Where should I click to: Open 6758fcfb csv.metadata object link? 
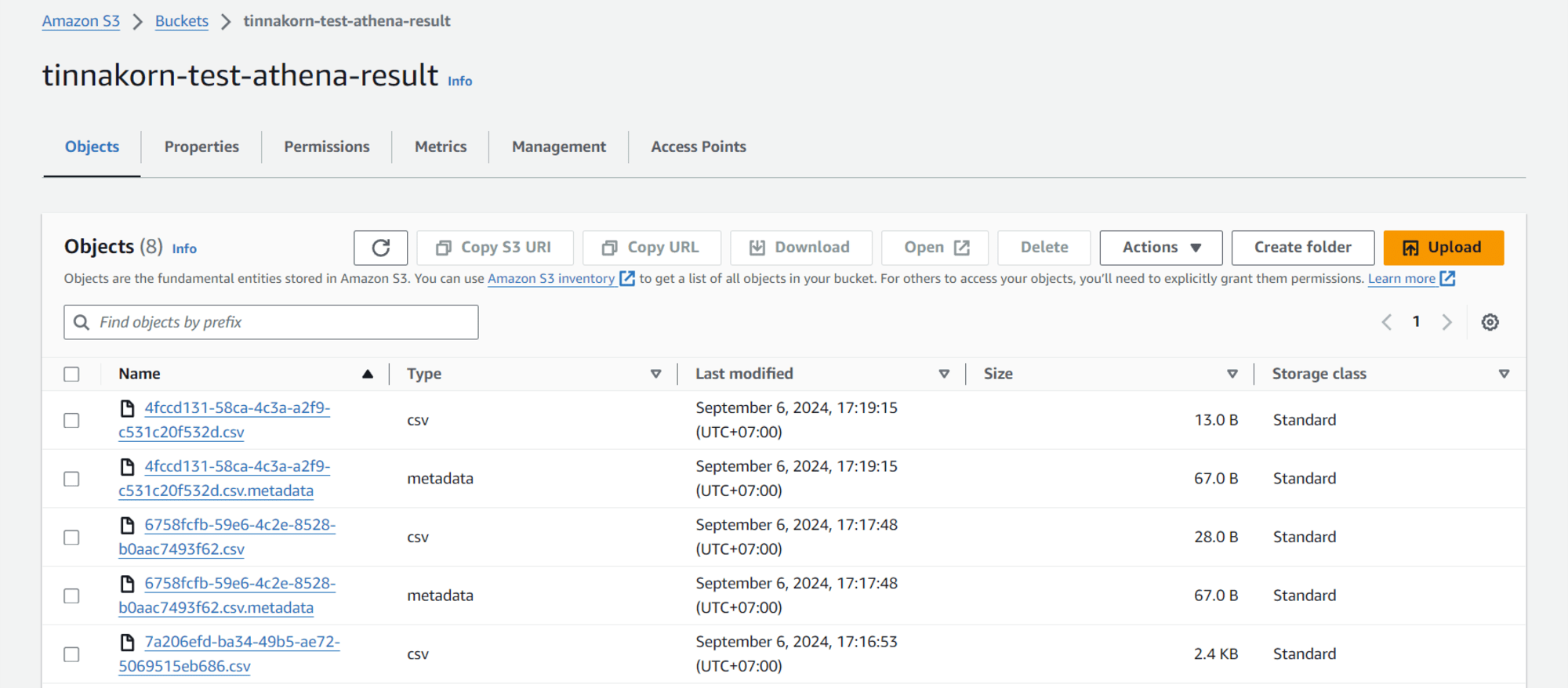click(x=227, y=596)
